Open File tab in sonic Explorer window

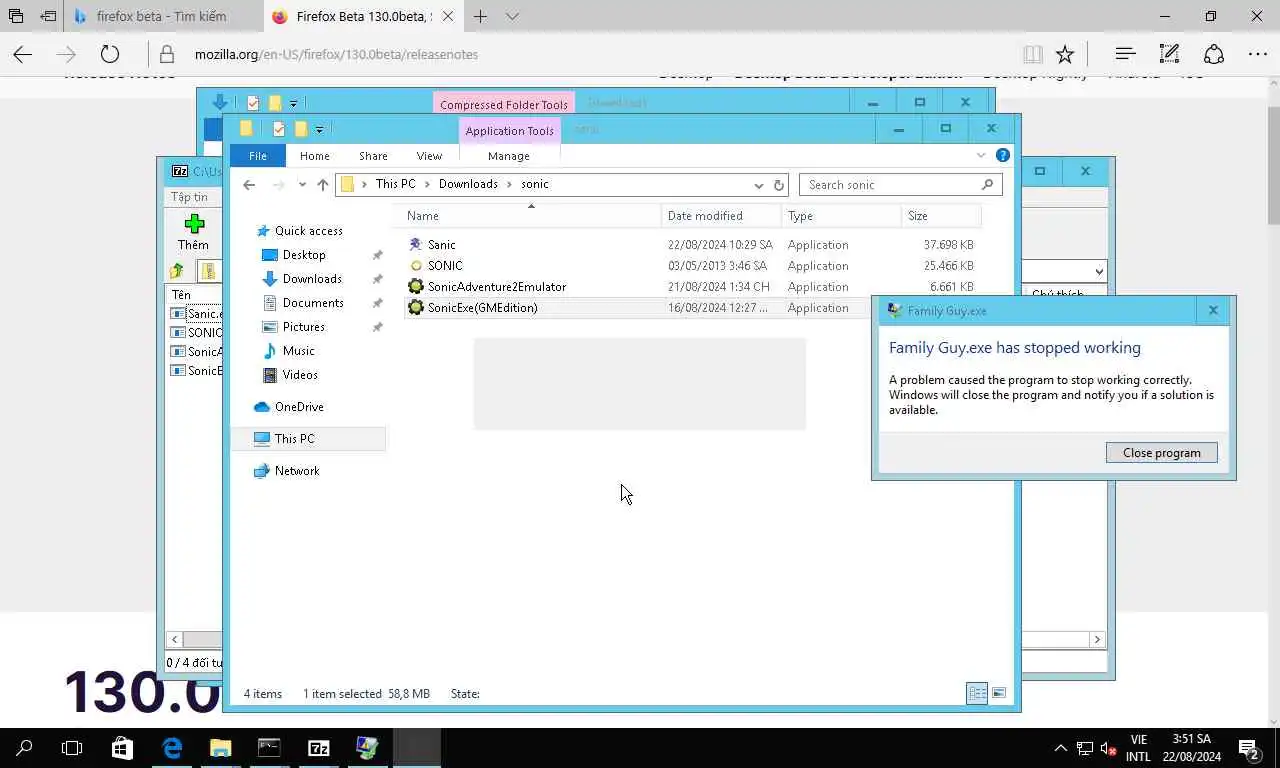258,156
